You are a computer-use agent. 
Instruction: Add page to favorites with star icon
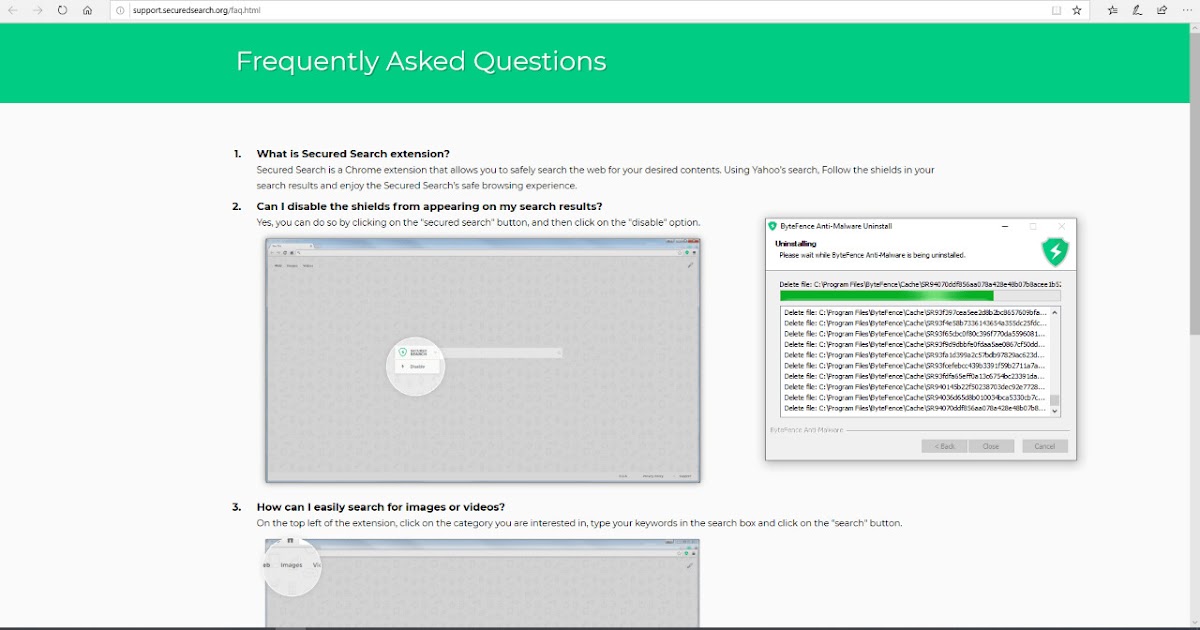1077,10
